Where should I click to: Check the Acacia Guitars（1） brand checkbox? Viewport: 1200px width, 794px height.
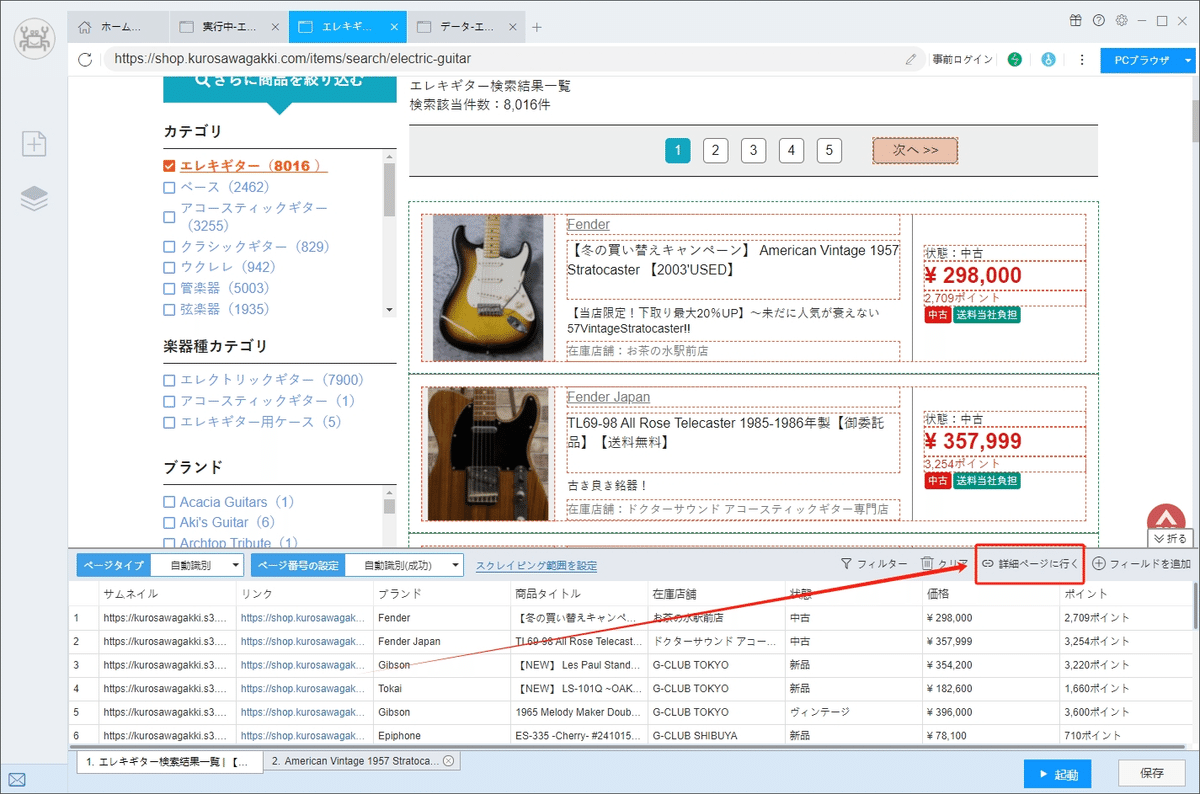tap(169, 502)
